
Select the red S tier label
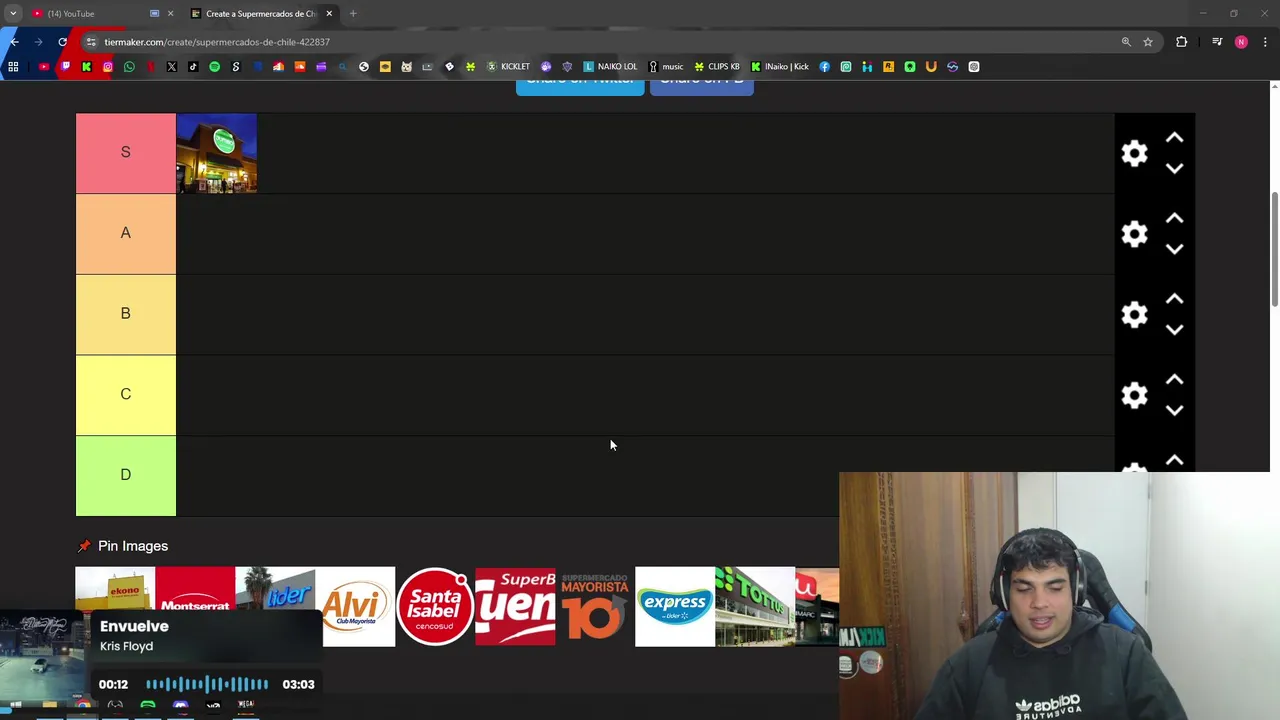125,153
